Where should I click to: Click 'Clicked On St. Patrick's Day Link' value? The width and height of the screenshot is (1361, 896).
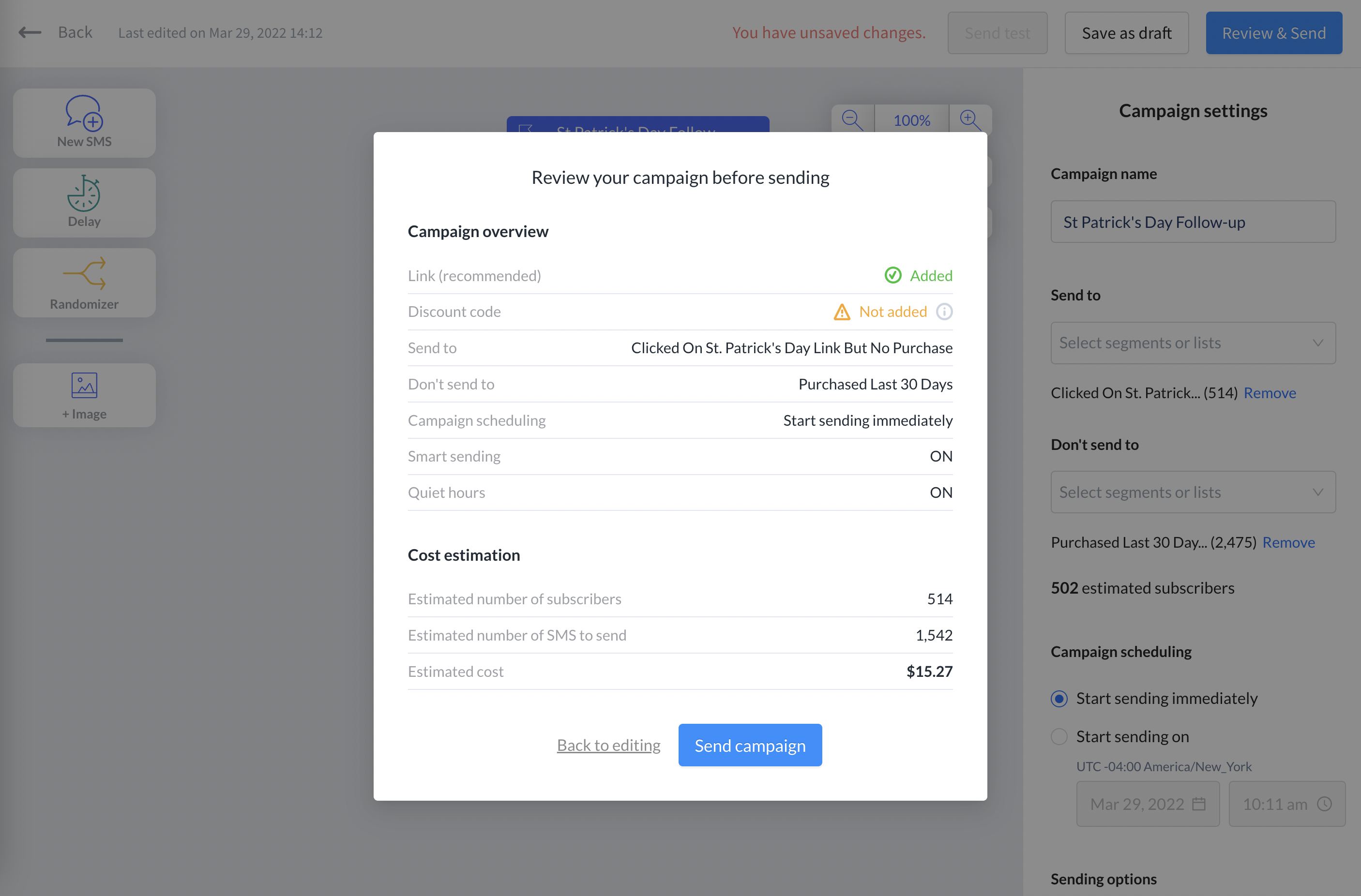pyautogui.click(x=791, y=348)
